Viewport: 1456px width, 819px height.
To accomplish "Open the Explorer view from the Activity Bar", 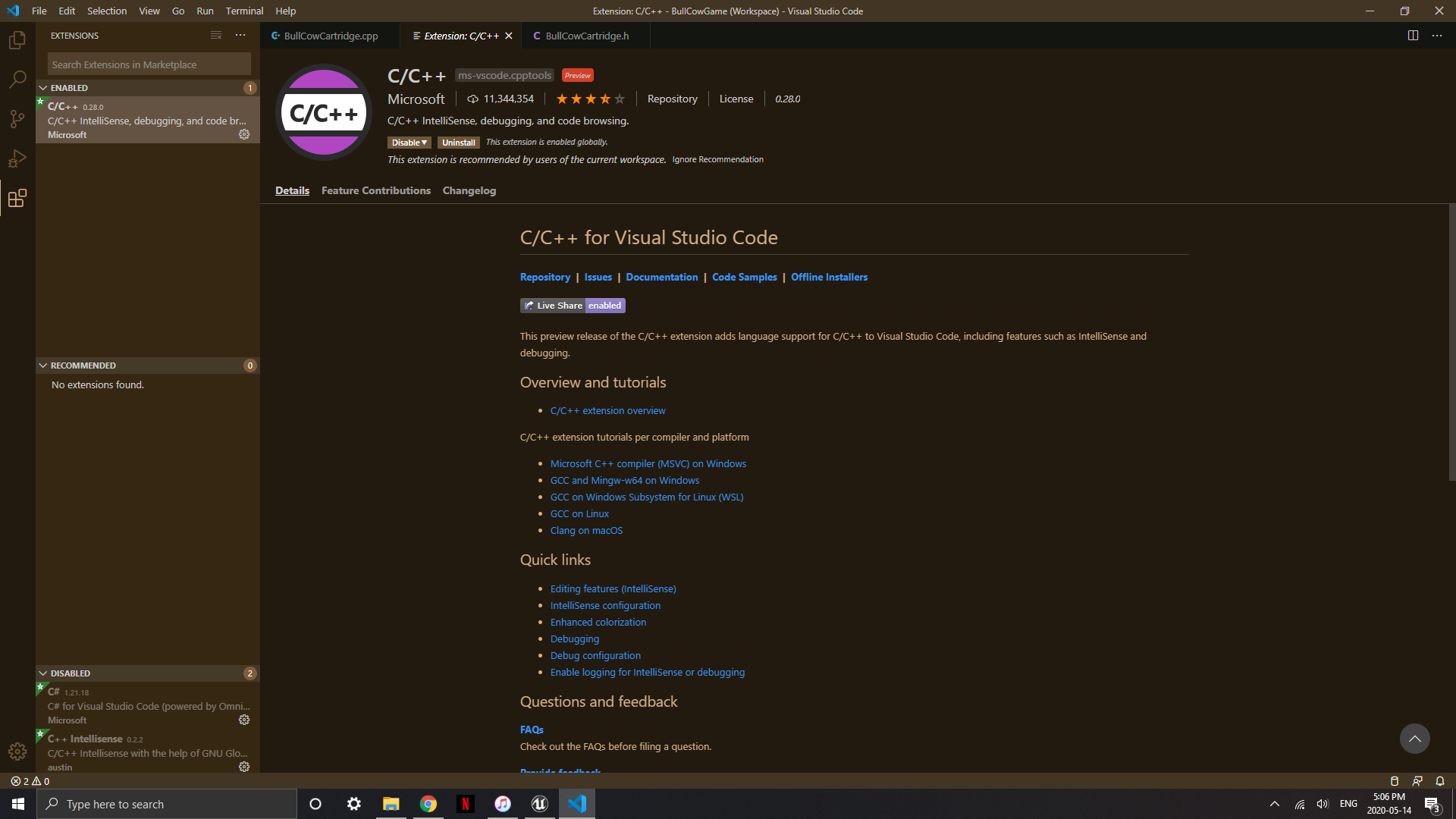I will (x=17, y=39).
